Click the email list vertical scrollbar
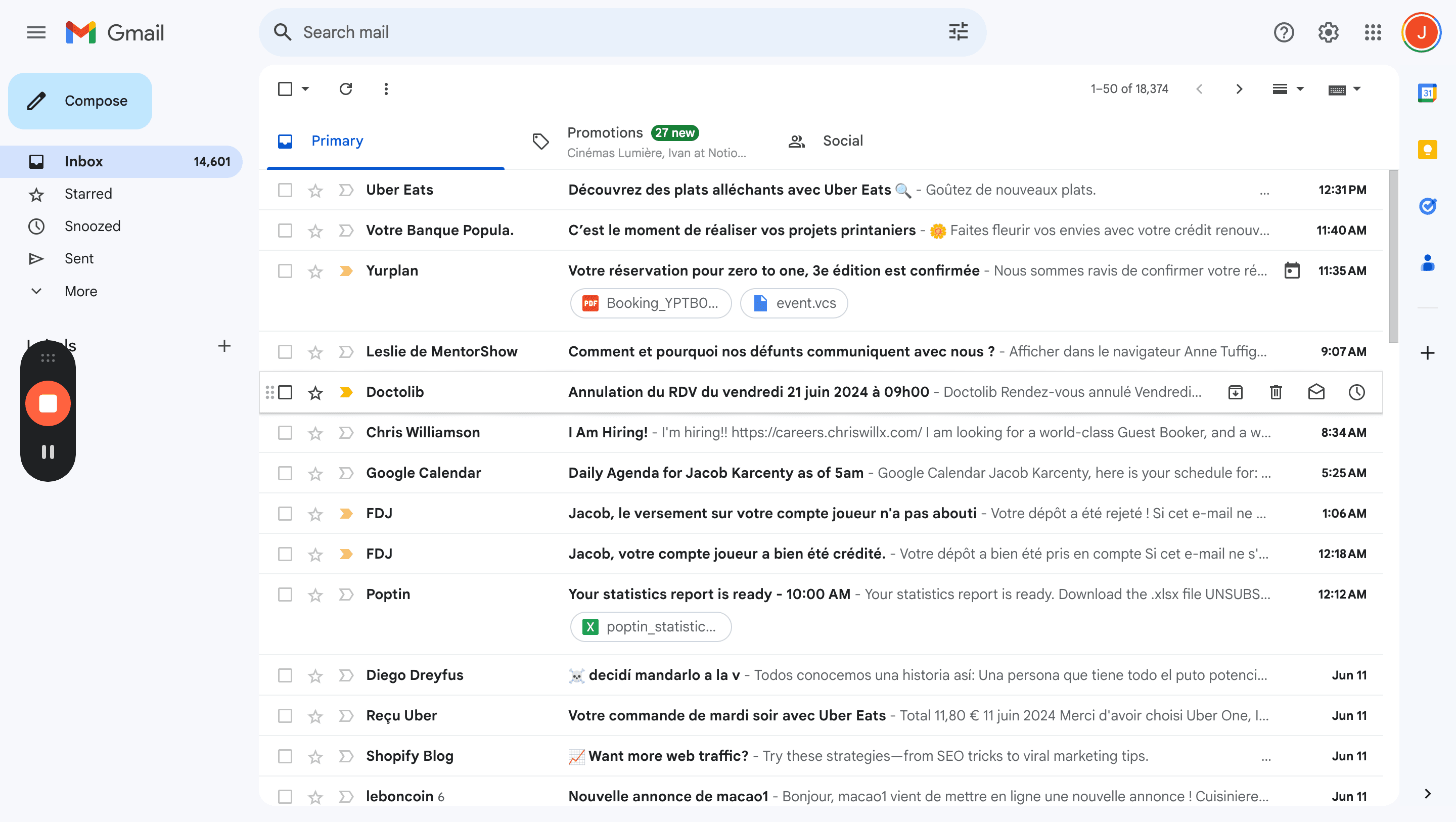The height and width of the screenshot is (822, 1456). (x=1393, y=256)
